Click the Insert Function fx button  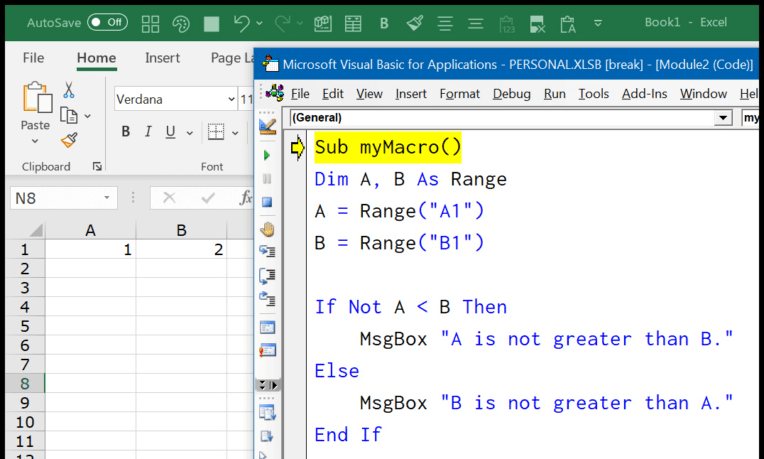[x=246, y=198]
